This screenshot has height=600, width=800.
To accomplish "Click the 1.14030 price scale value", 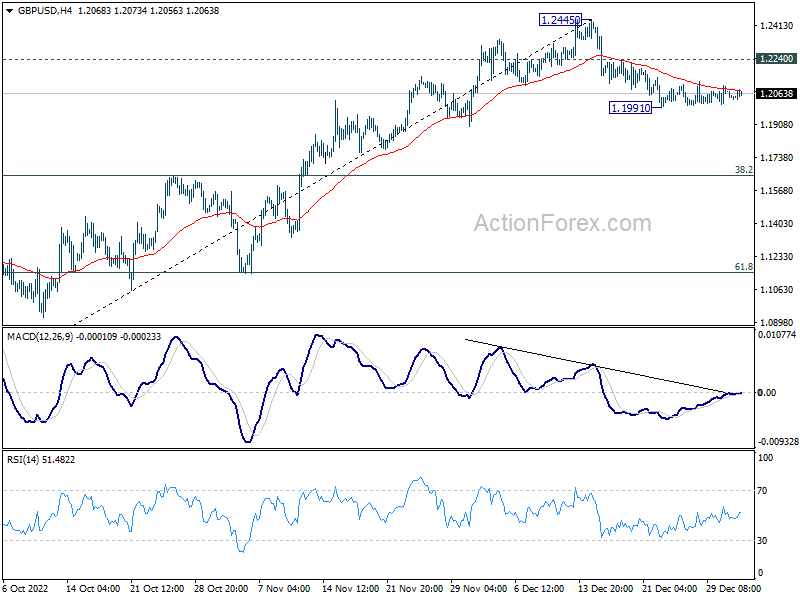I will [x=777, y=223].
